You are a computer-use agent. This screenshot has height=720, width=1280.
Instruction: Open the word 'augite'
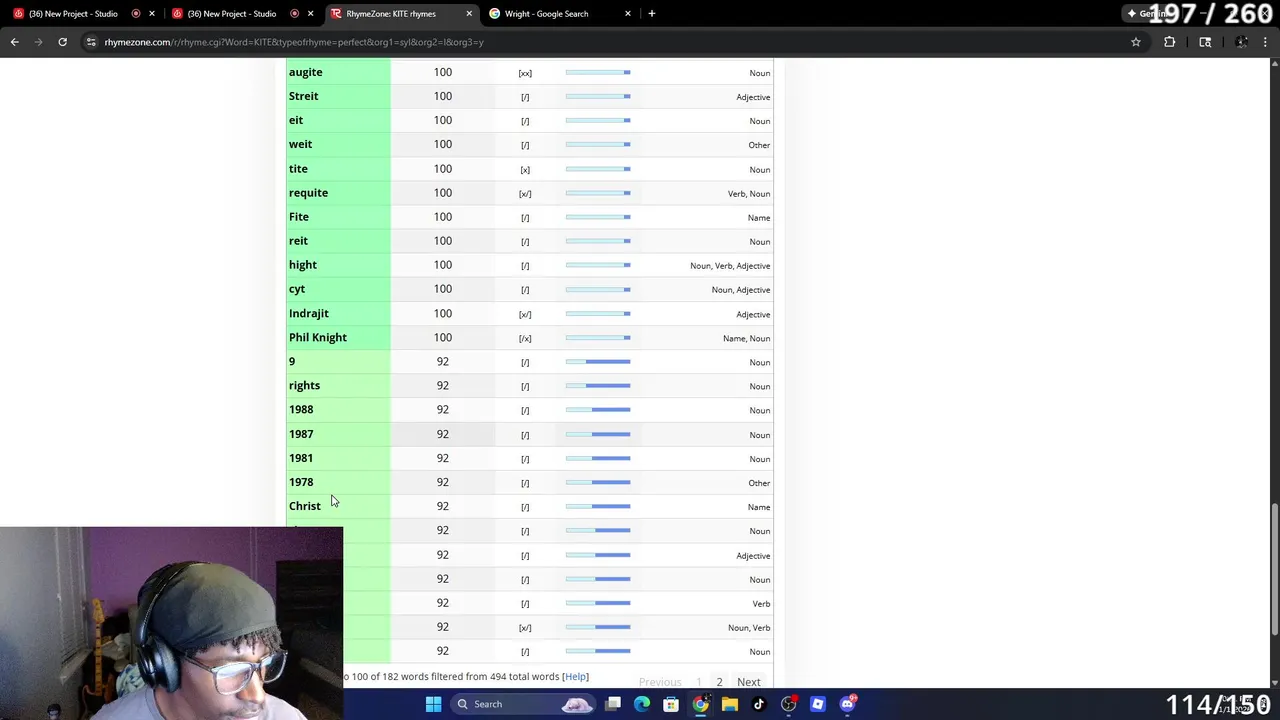point(305,72)
